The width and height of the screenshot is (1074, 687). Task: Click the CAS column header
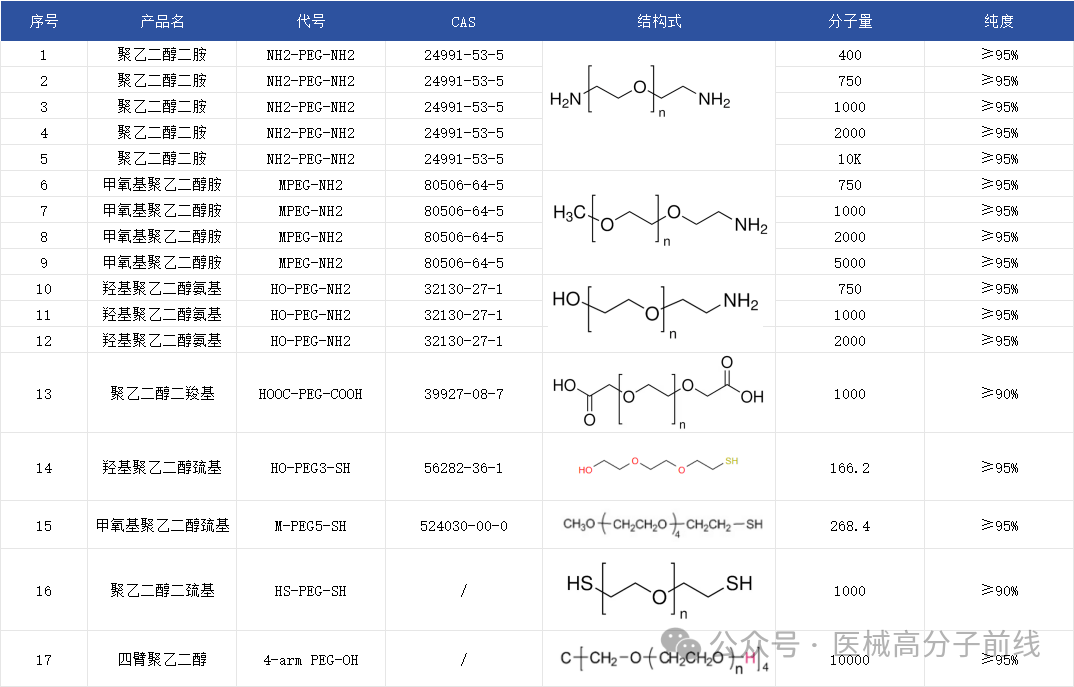click(464, 22)
